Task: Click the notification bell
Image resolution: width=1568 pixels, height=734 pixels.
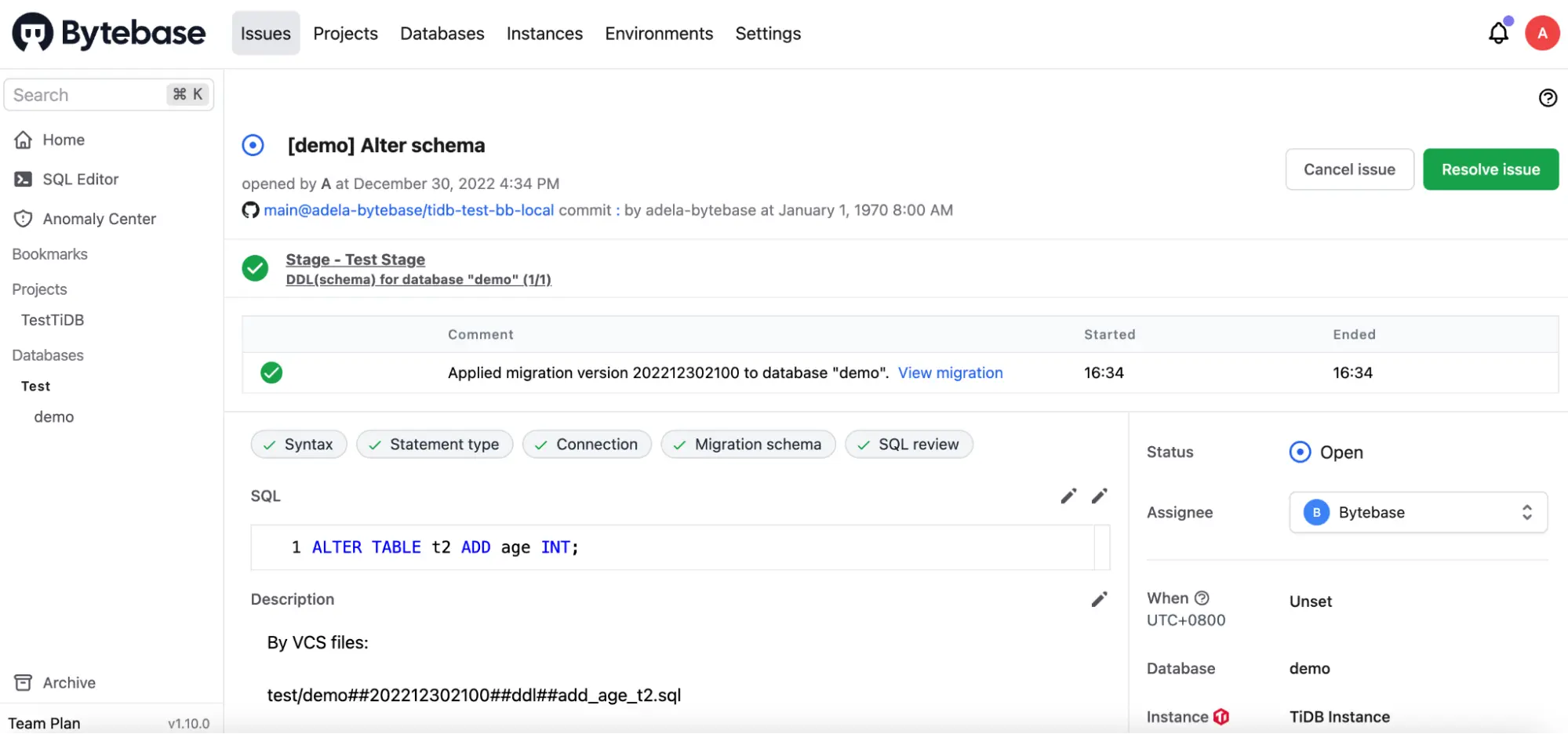Action: click(1498, 32)
